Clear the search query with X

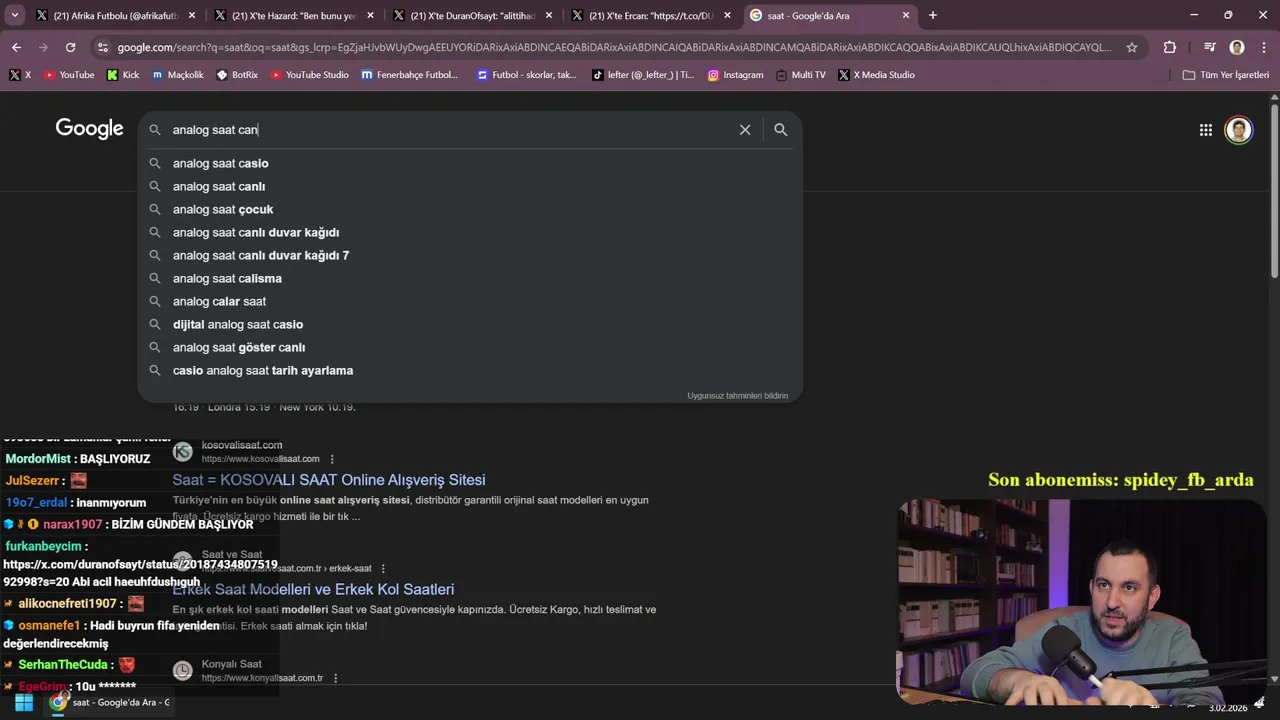point(745,130)
